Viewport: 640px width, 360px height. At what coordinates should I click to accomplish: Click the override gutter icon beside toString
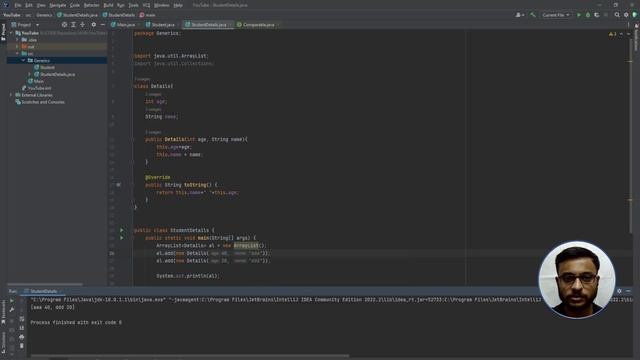click(x=118, y=184)
